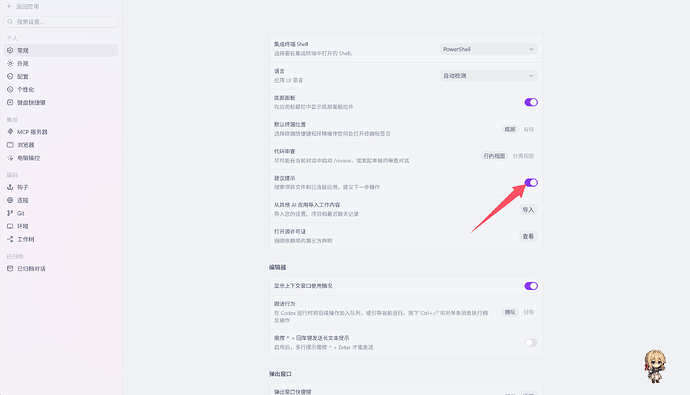690x395 pixels.
Task: Open the 集成终端 Shell PowerShell dropdown
Action: pos(488,49)
